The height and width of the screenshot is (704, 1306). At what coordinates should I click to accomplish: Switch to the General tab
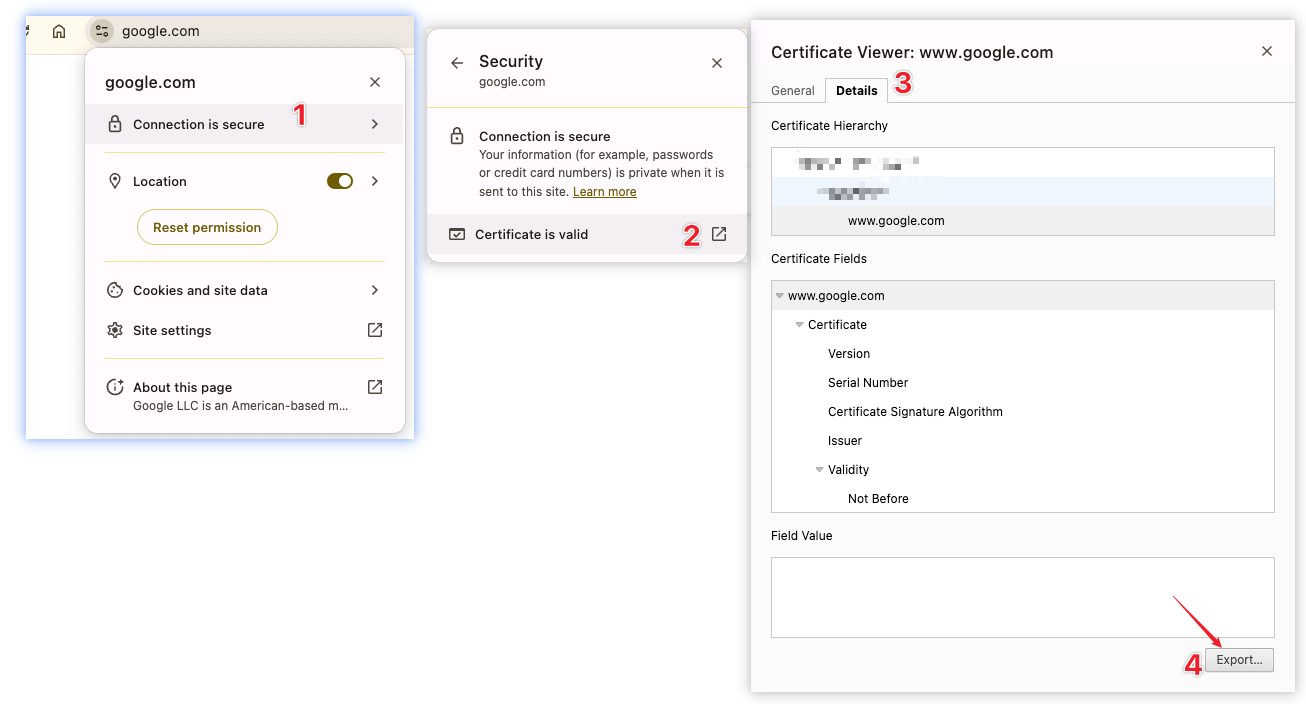pos(793,91)
